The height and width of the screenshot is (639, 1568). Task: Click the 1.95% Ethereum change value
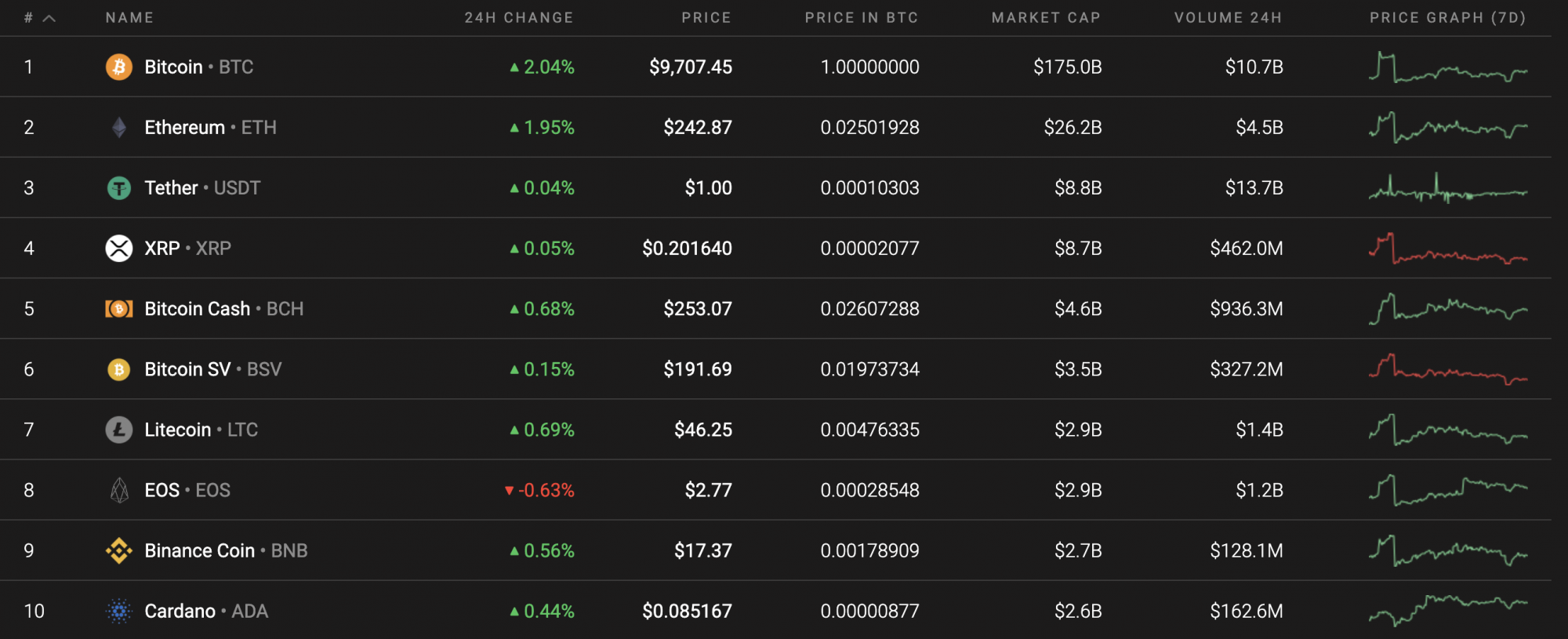click(x=549, y=127)
